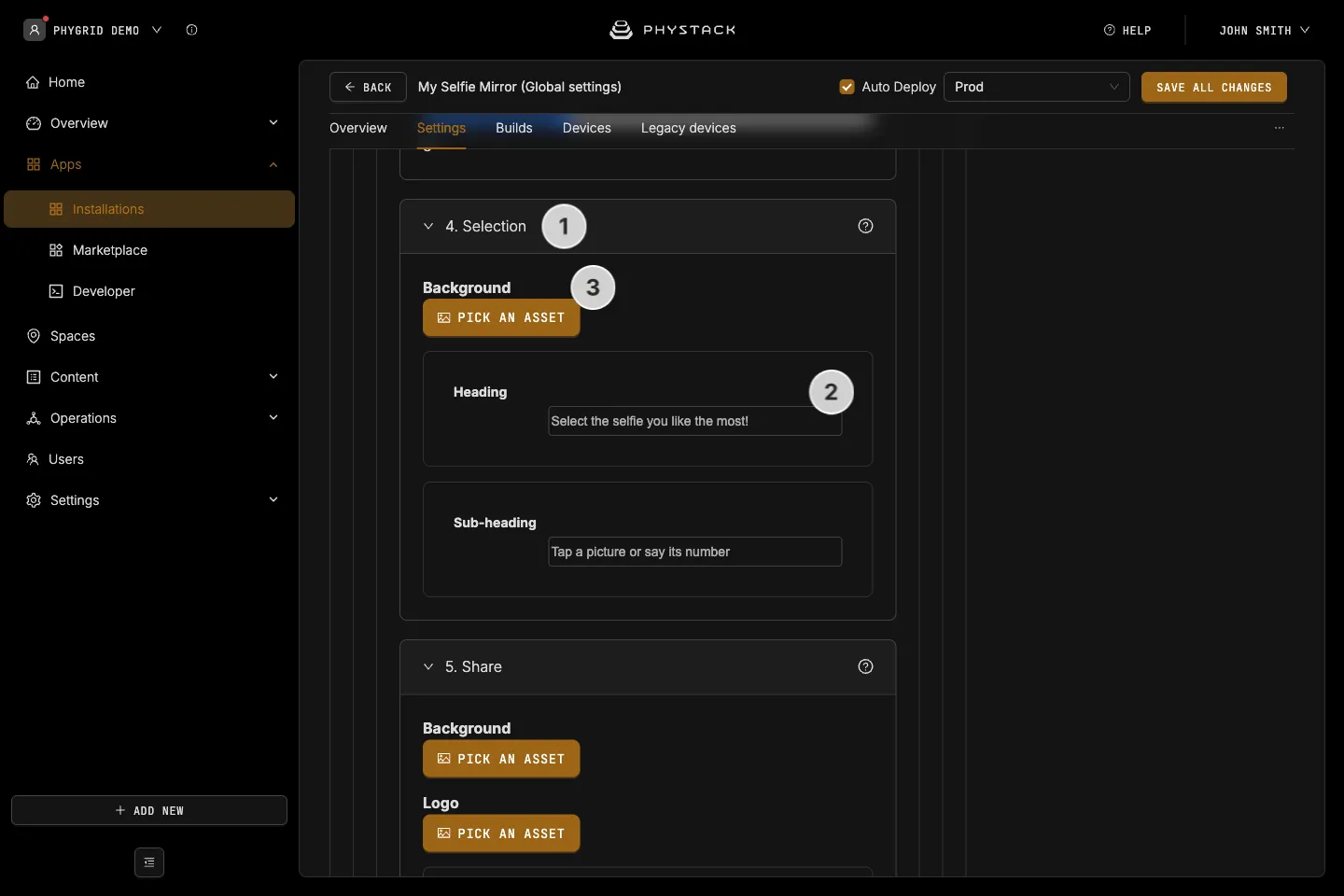Click the help icon in 5. Share header
This screenshot has height=896, width=1344.
pyautogui.click(x=865, y=666)
